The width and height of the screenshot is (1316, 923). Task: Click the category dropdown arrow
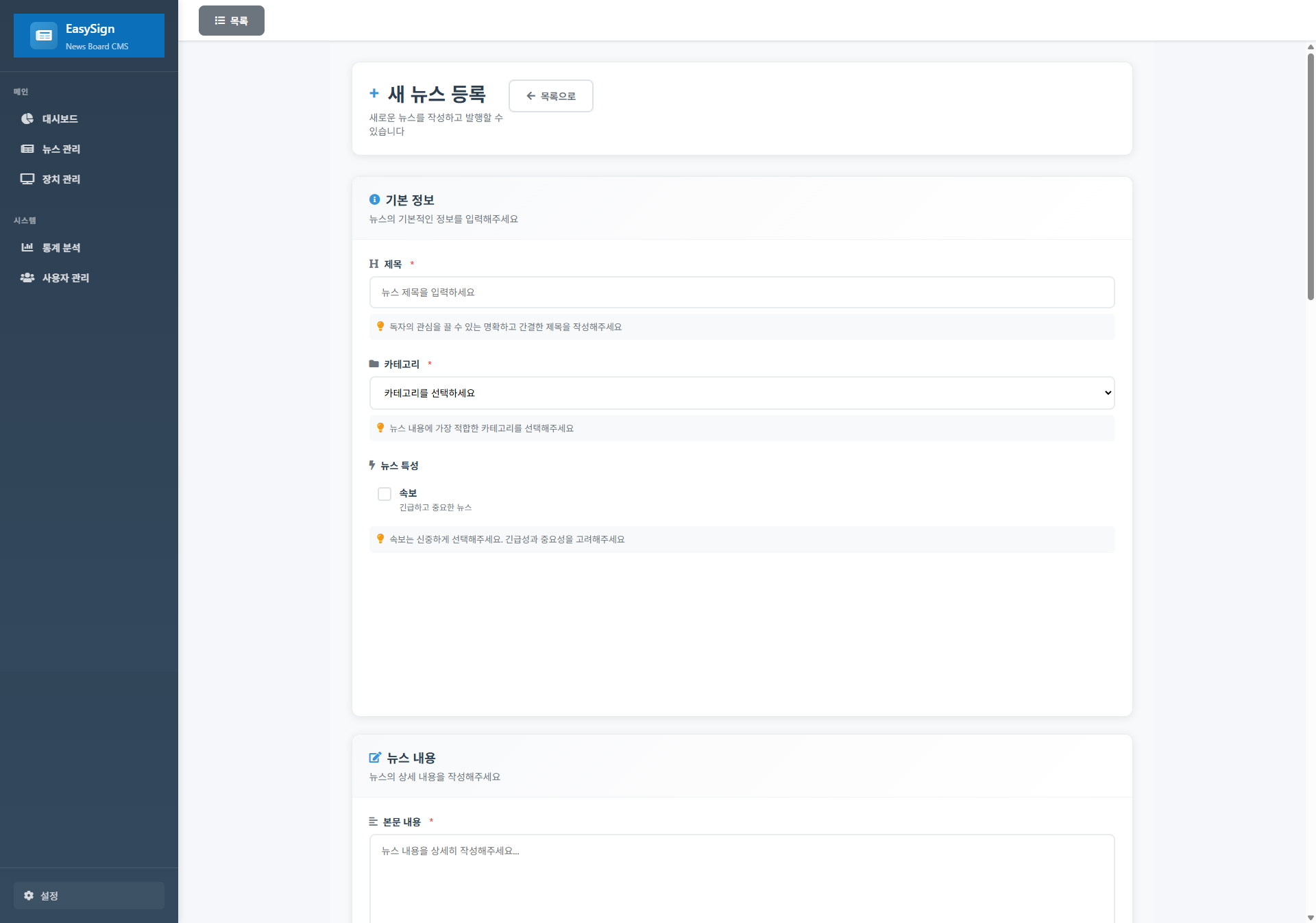pos(1108,393)
